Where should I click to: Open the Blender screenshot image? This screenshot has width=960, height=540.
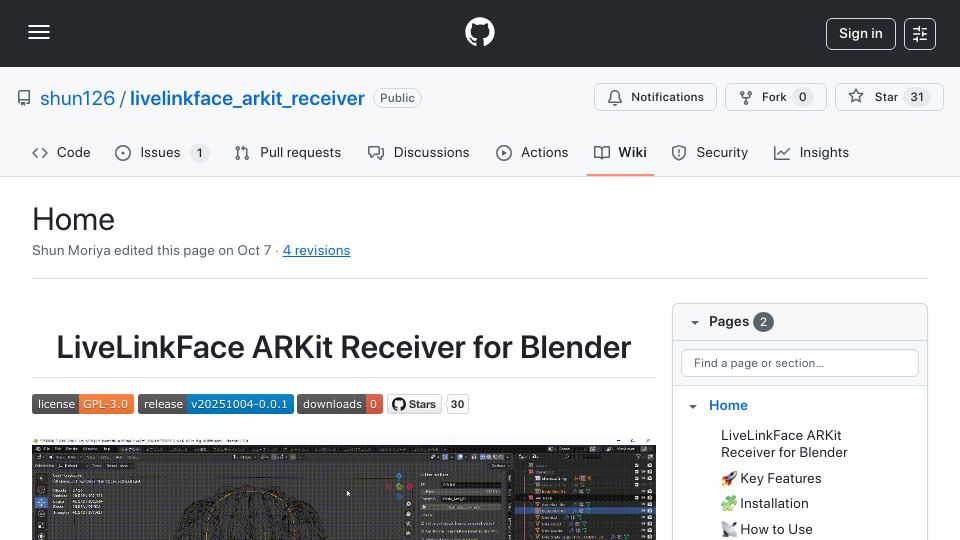click(x=343, y=488)
